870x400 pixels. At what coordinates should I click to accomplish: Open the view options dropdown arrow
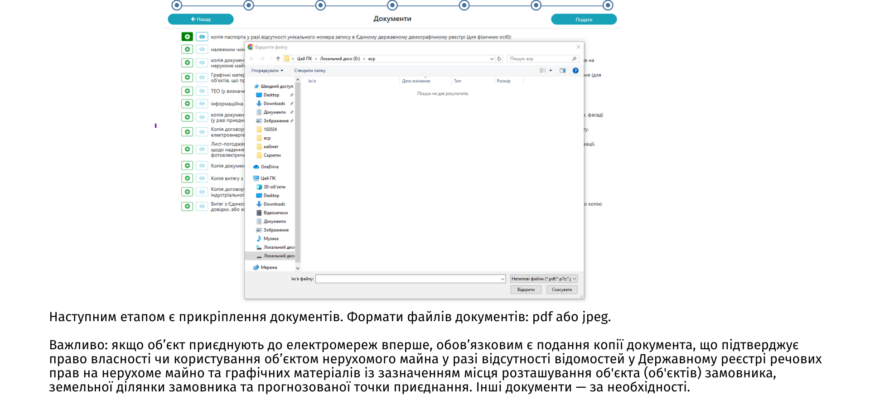[x=550, y=70]
